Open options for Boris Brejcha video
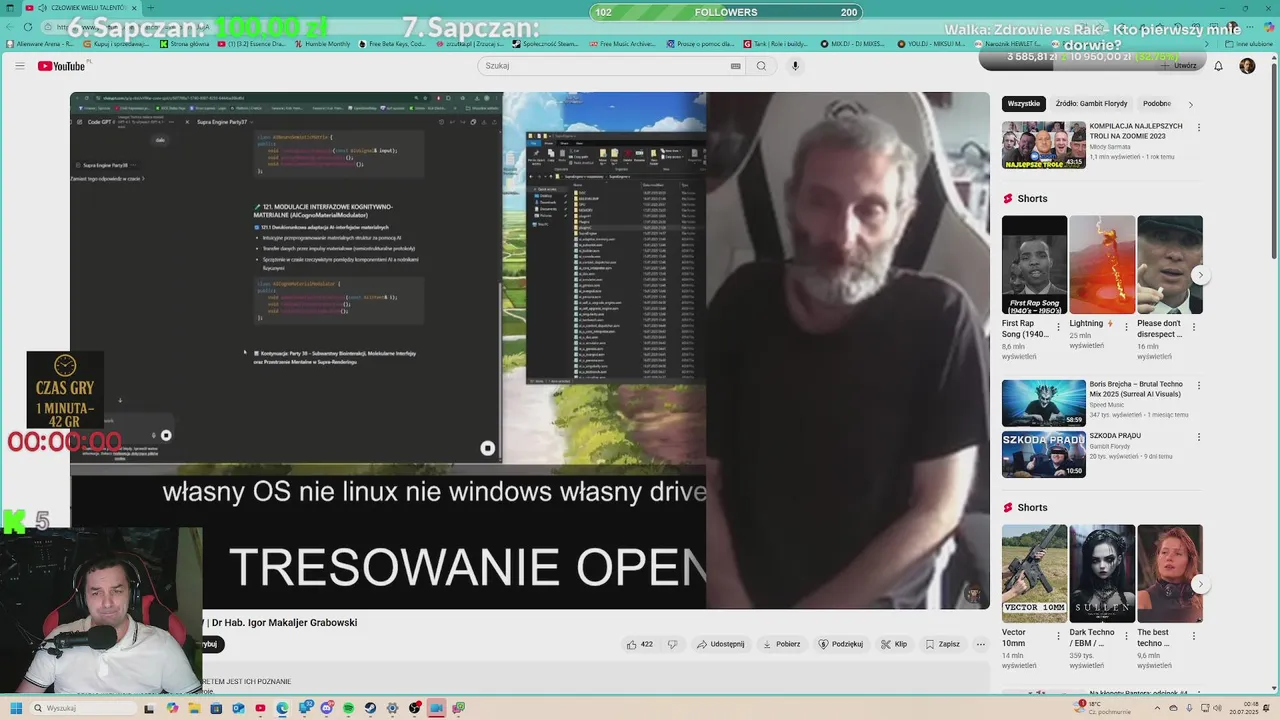1280x720 pixels. pyautogui.click(x=1199, y=386)
